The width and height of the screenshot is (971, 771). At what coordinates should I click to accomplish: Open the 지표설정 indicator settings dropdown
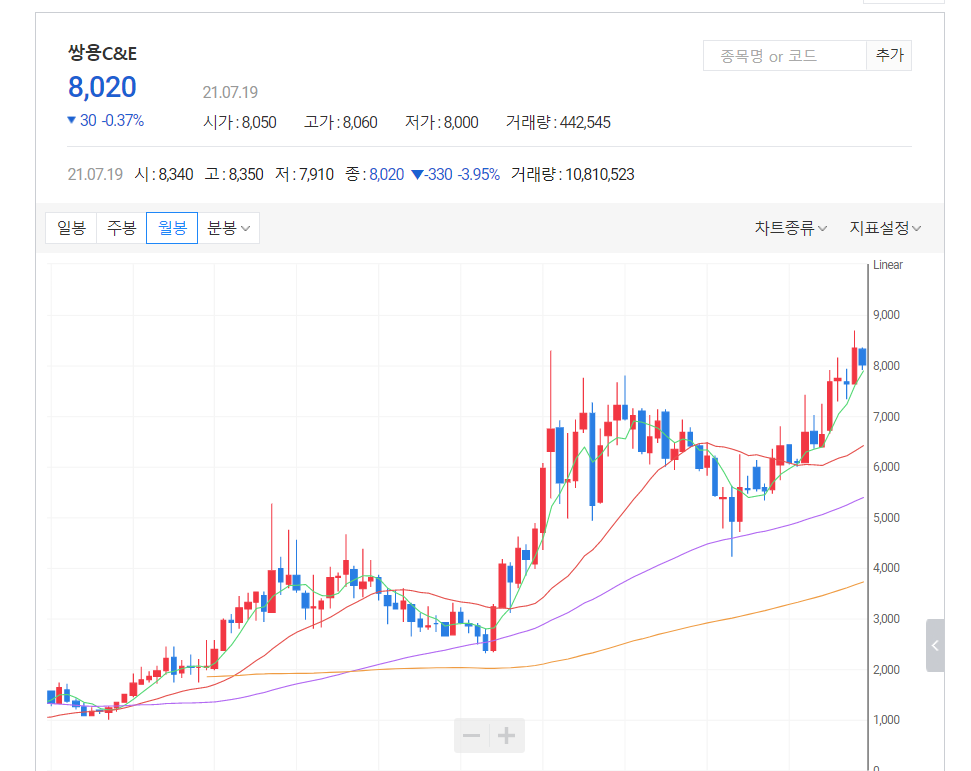pos(885,228)
